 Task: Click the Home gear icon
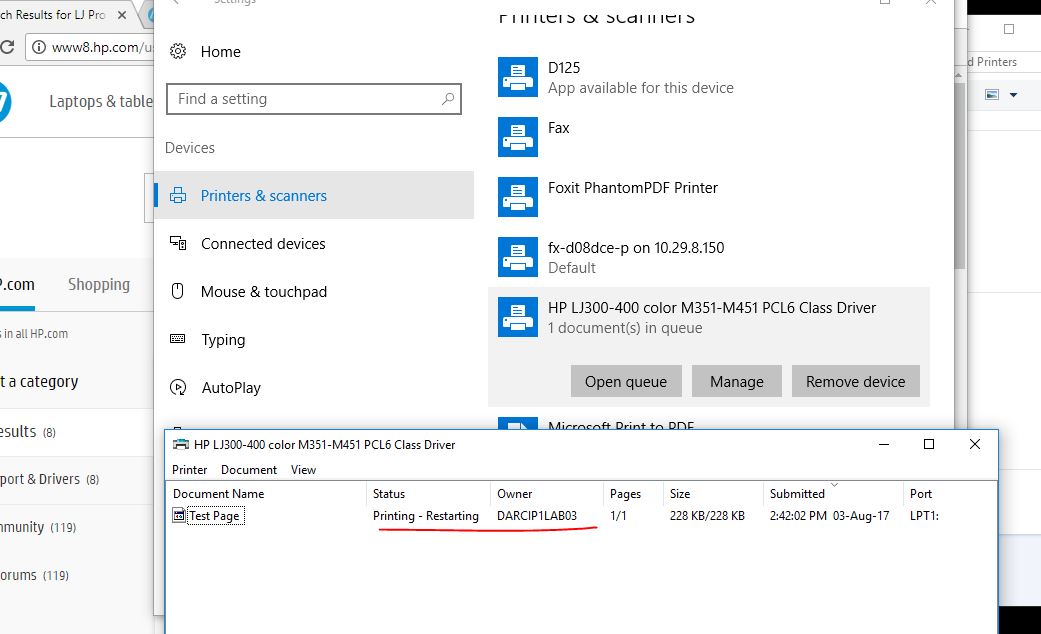click(178, 52)
